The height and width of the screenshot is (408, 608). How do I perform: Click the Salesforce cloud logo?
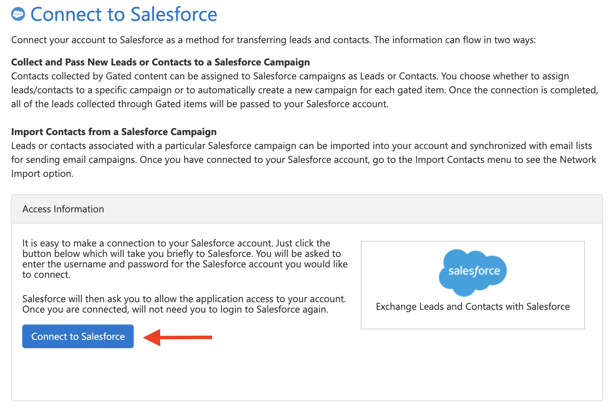pyautogui.click(x=473, y=272)
